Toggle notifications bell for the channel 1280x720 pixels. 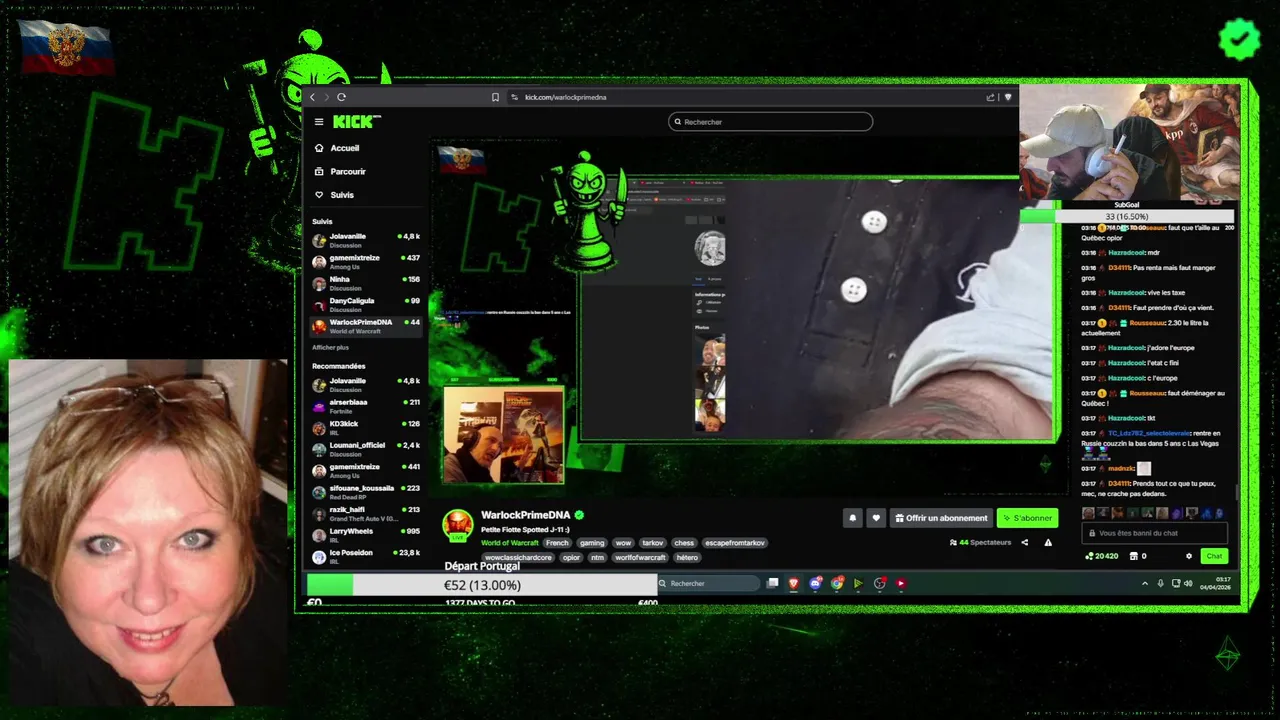tap(852, 518)
